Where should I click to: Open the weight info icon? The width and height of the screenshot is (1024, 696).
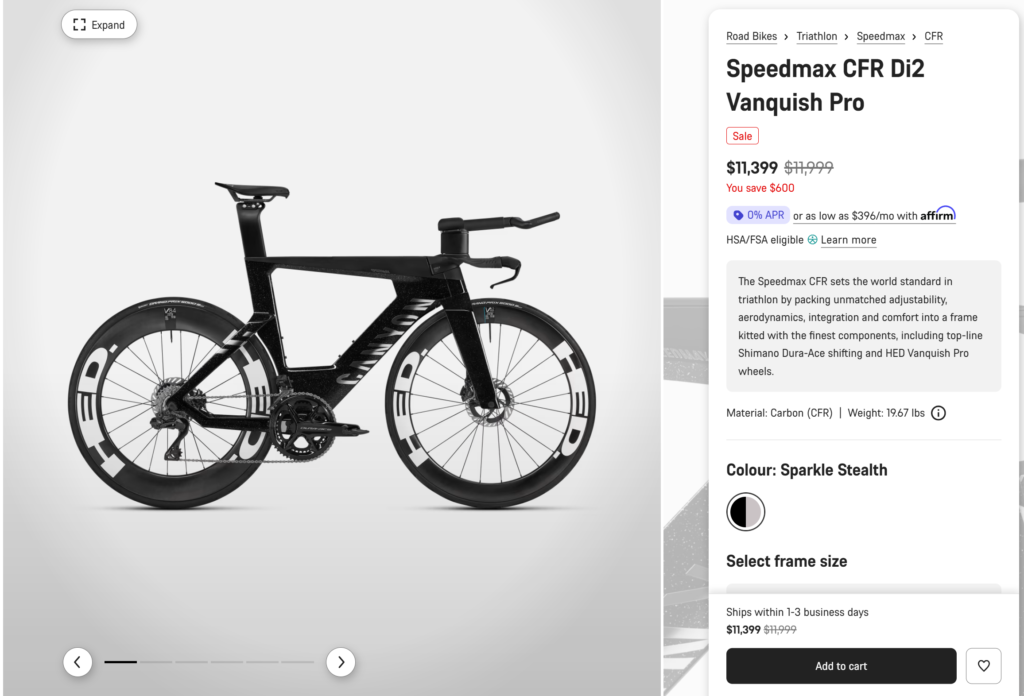[x=938, y=413]
